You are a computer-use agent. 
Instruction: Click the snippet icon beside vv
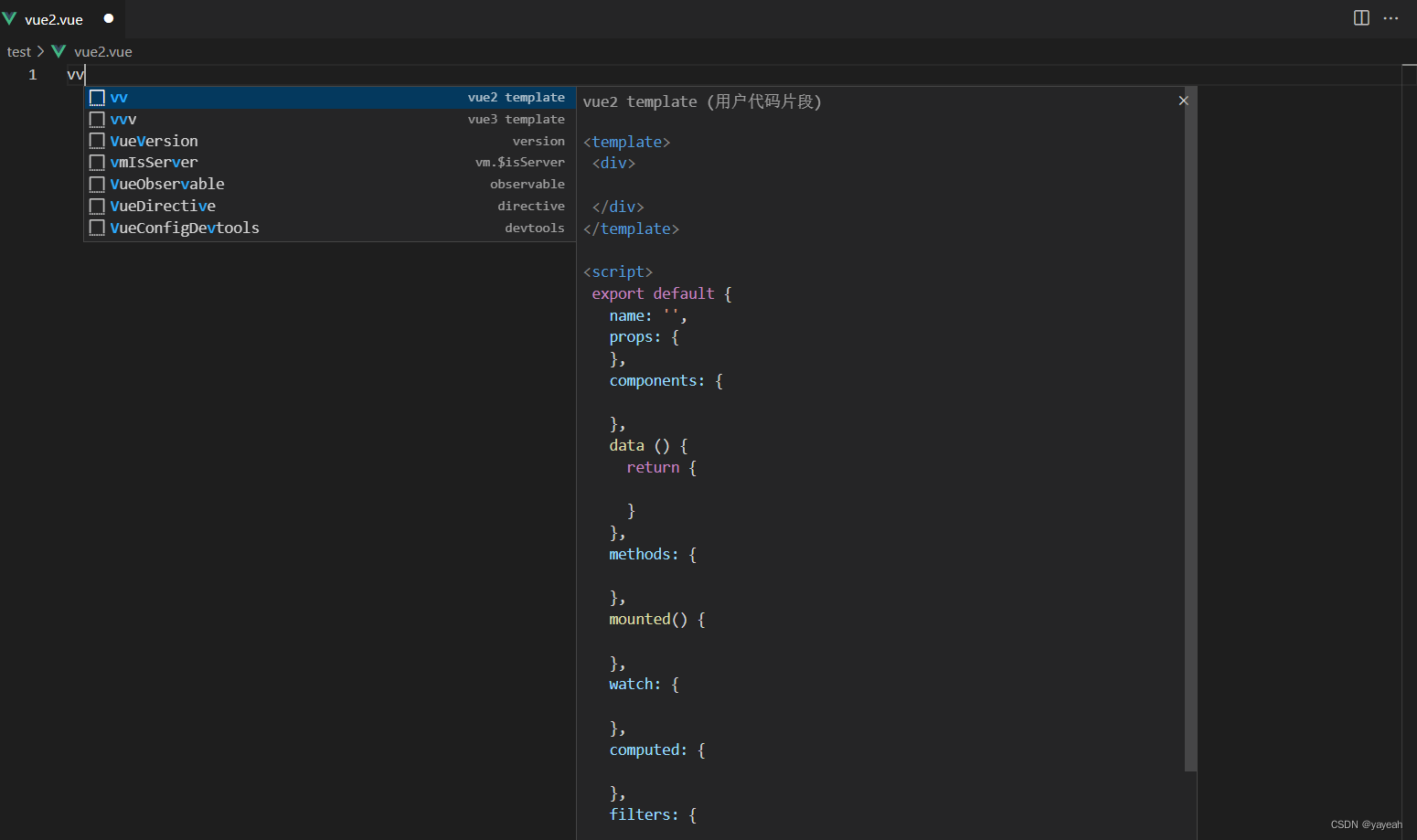click(97, 98)
